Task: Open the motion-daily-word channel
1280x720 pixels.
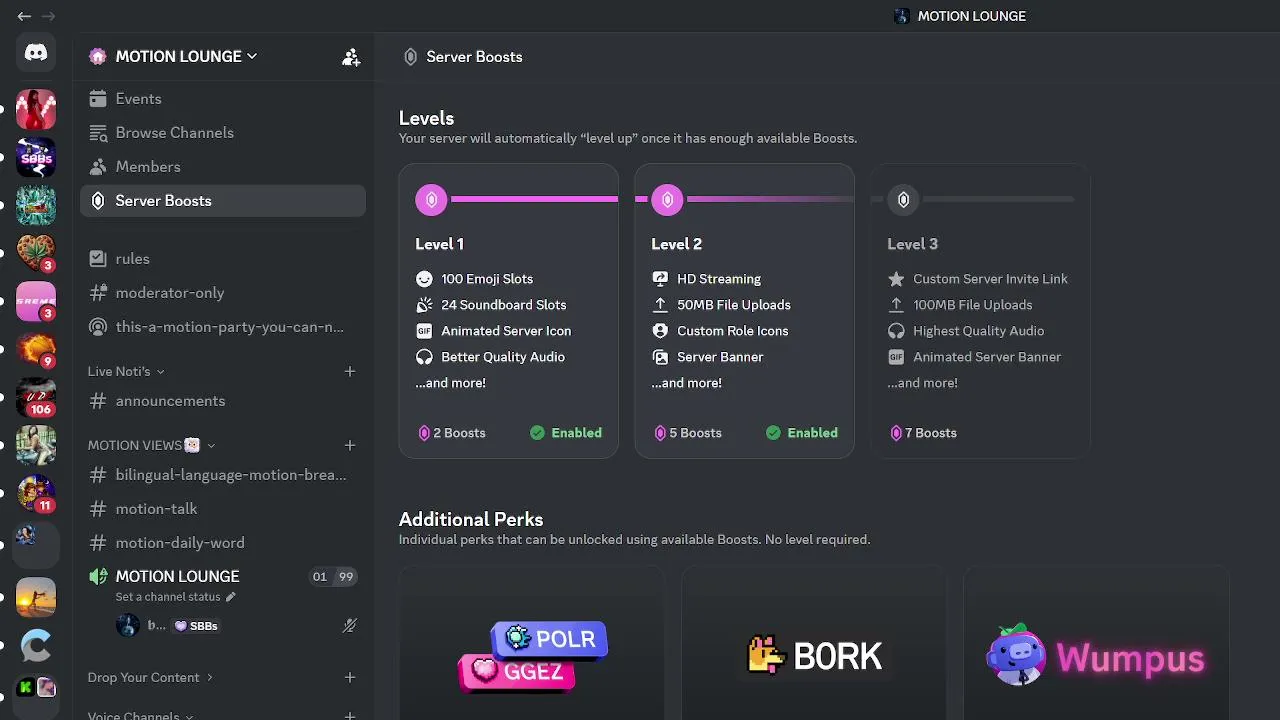Action: point(223,543)
